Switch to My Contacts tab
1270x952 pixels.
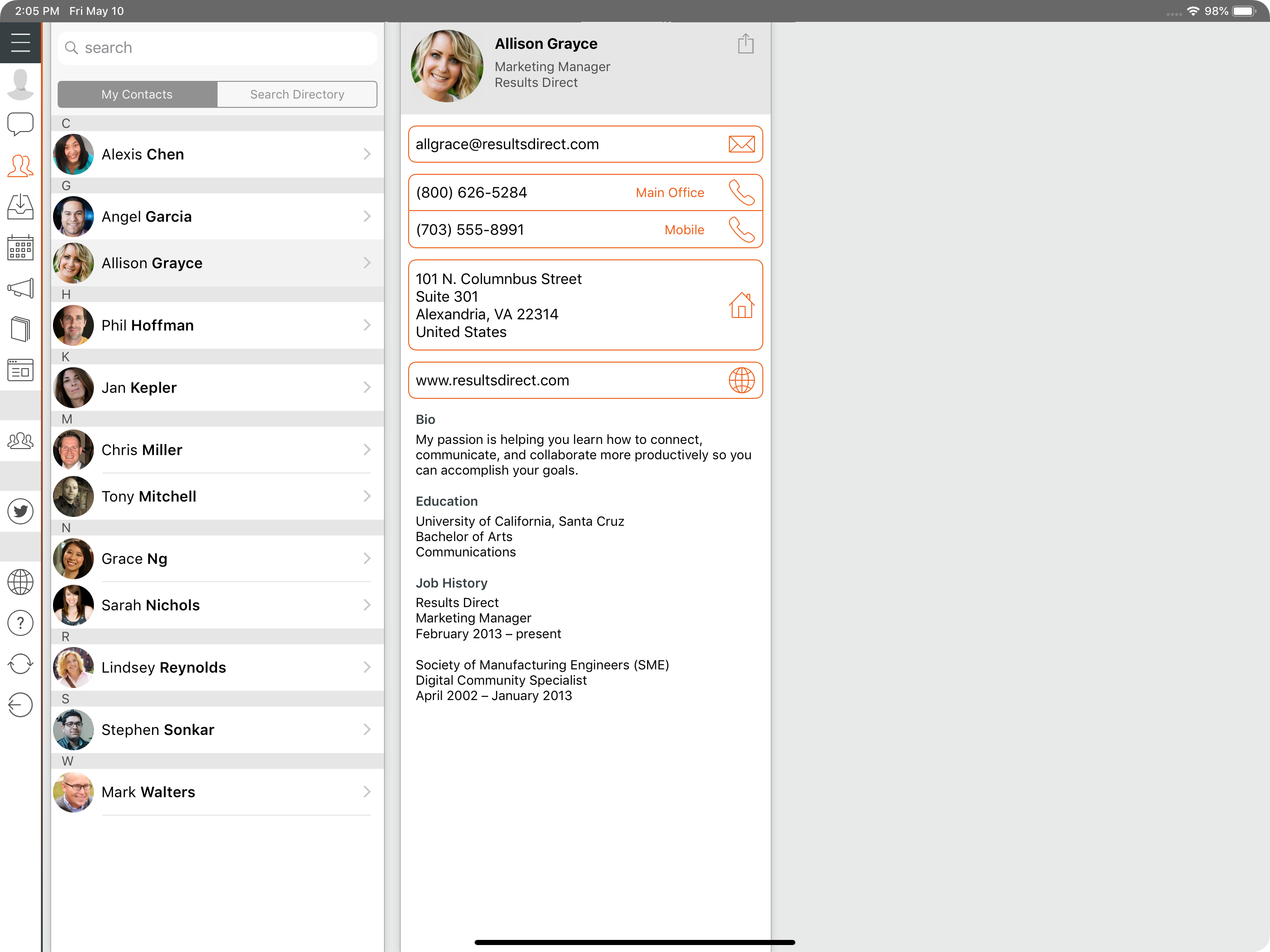click(137, 94)
